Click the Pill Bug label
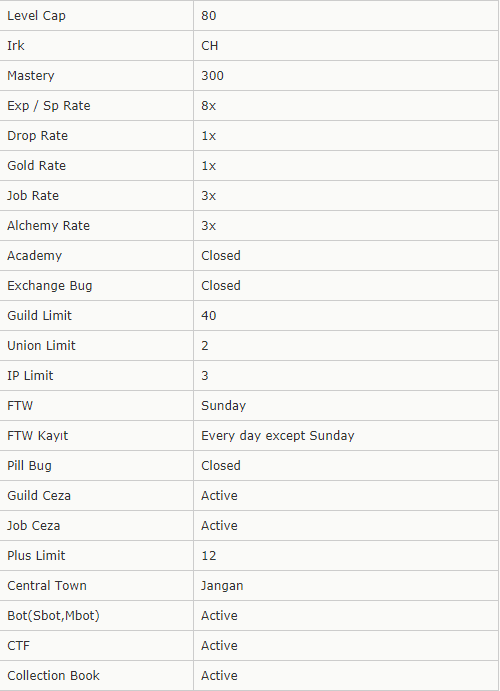The height and width of the screenshot is (691, 500). [30, 465]
